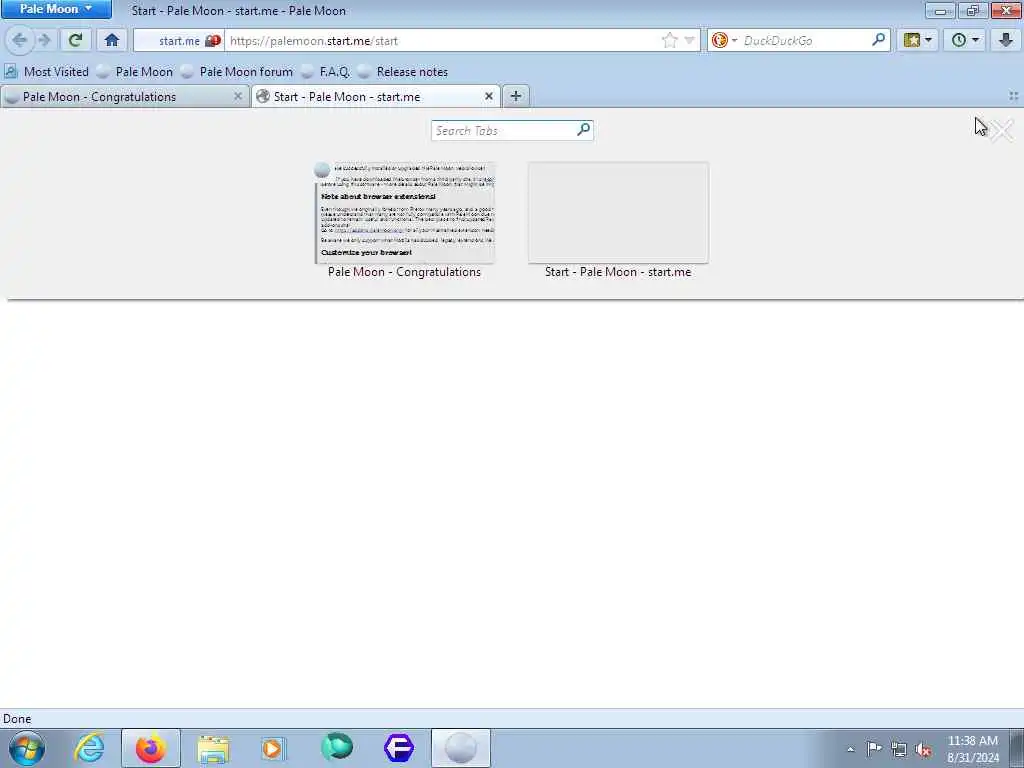Show hidden system tray icons
1024x768 pixels.
point(850,750)
